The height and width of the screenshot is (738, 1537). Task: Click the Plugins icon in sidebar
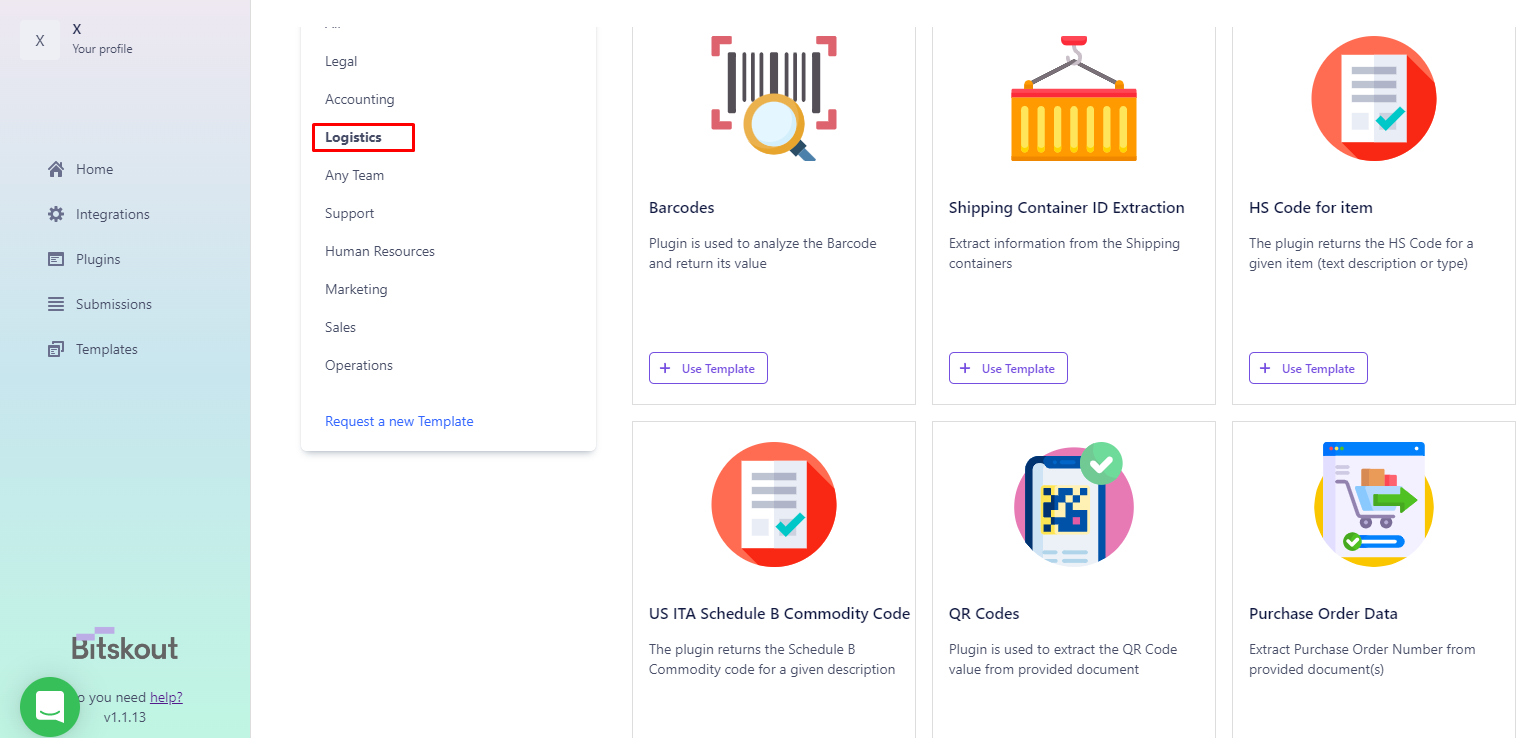point(56,259)
